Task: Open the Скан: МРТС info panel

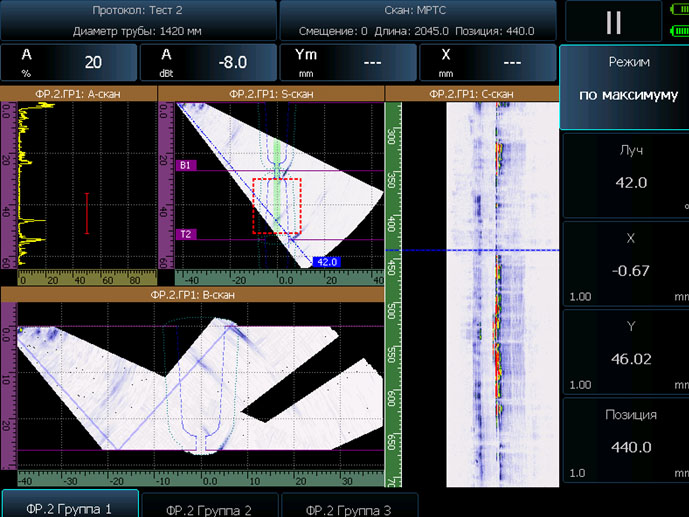Action: pos(418,20)
